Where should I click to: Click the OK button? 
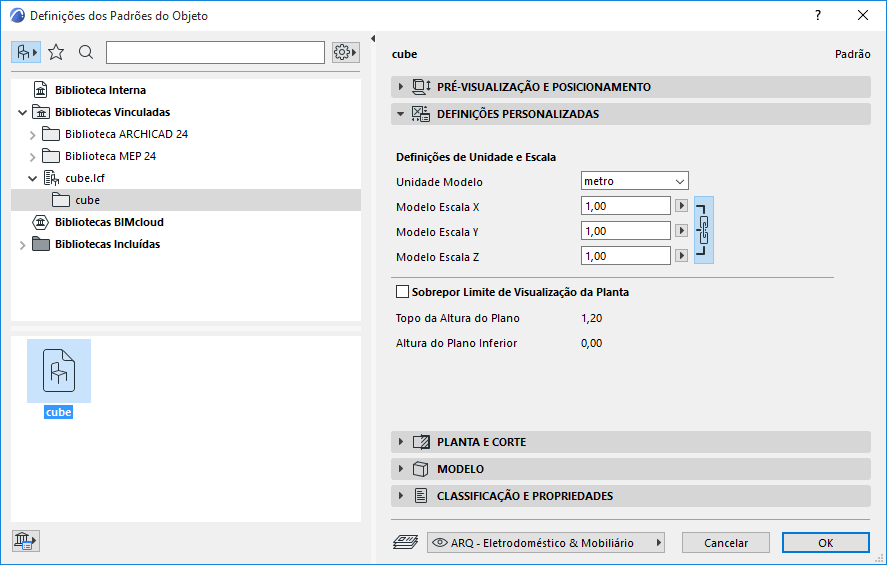click(825, 543)
